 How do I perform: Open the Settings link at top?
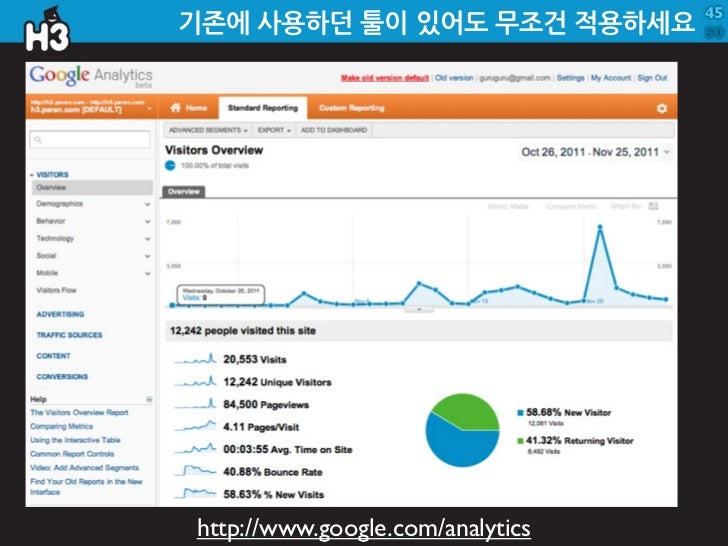click(x=570, y=78)
